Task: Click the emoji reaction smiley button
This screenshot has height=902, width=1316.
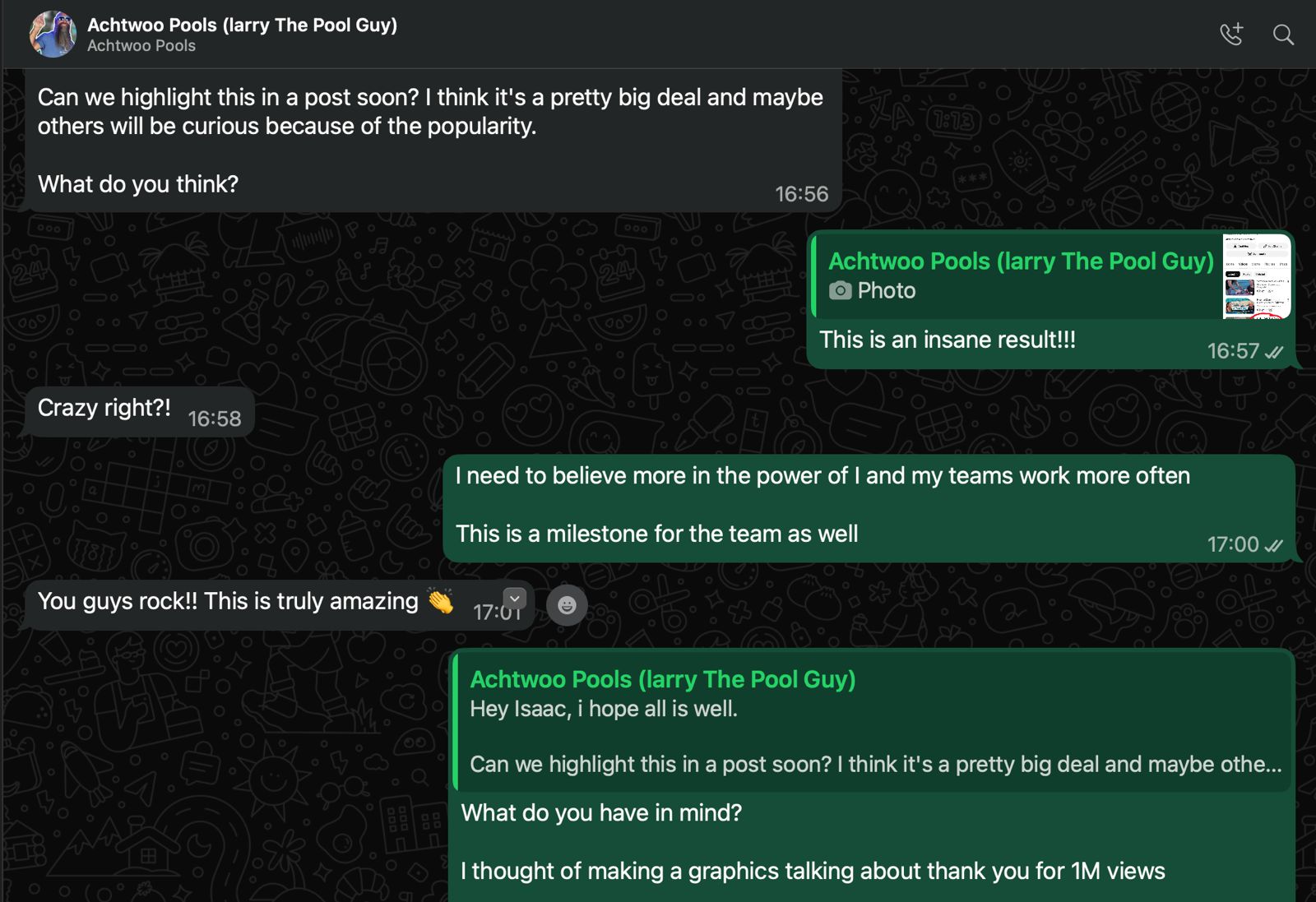Action: (x=567, y=605)
